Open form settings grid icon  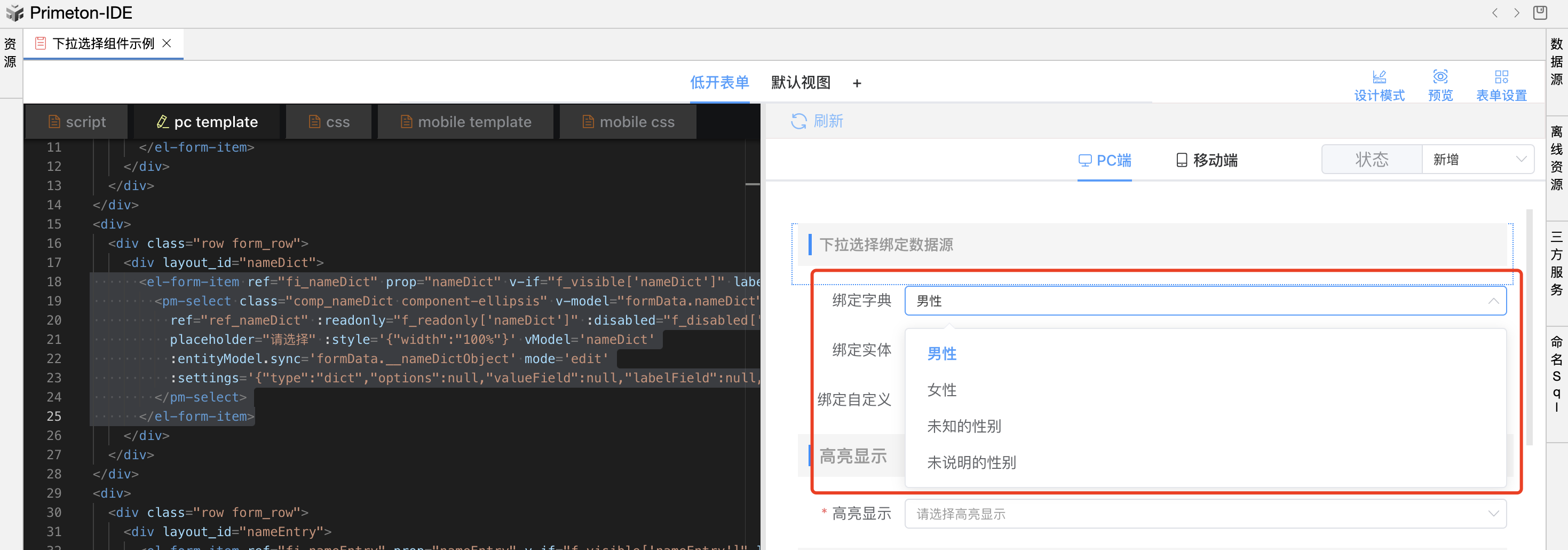(x=1501, y=77)
